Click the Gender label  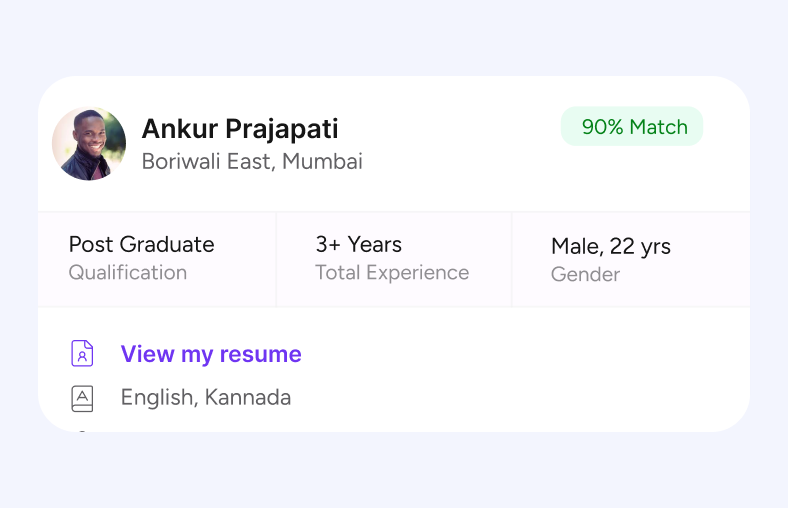(585, 274)
